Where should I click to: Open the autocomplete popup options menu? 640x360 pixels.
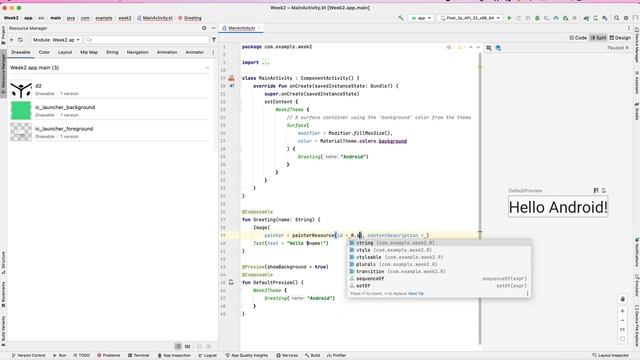click(x=527, y=293)
